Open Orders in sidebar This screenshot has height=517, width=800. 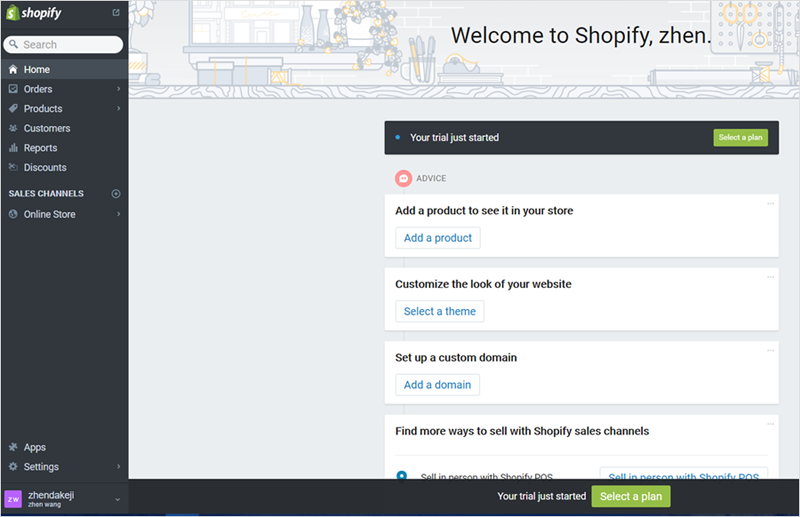(x=64, y=89)
